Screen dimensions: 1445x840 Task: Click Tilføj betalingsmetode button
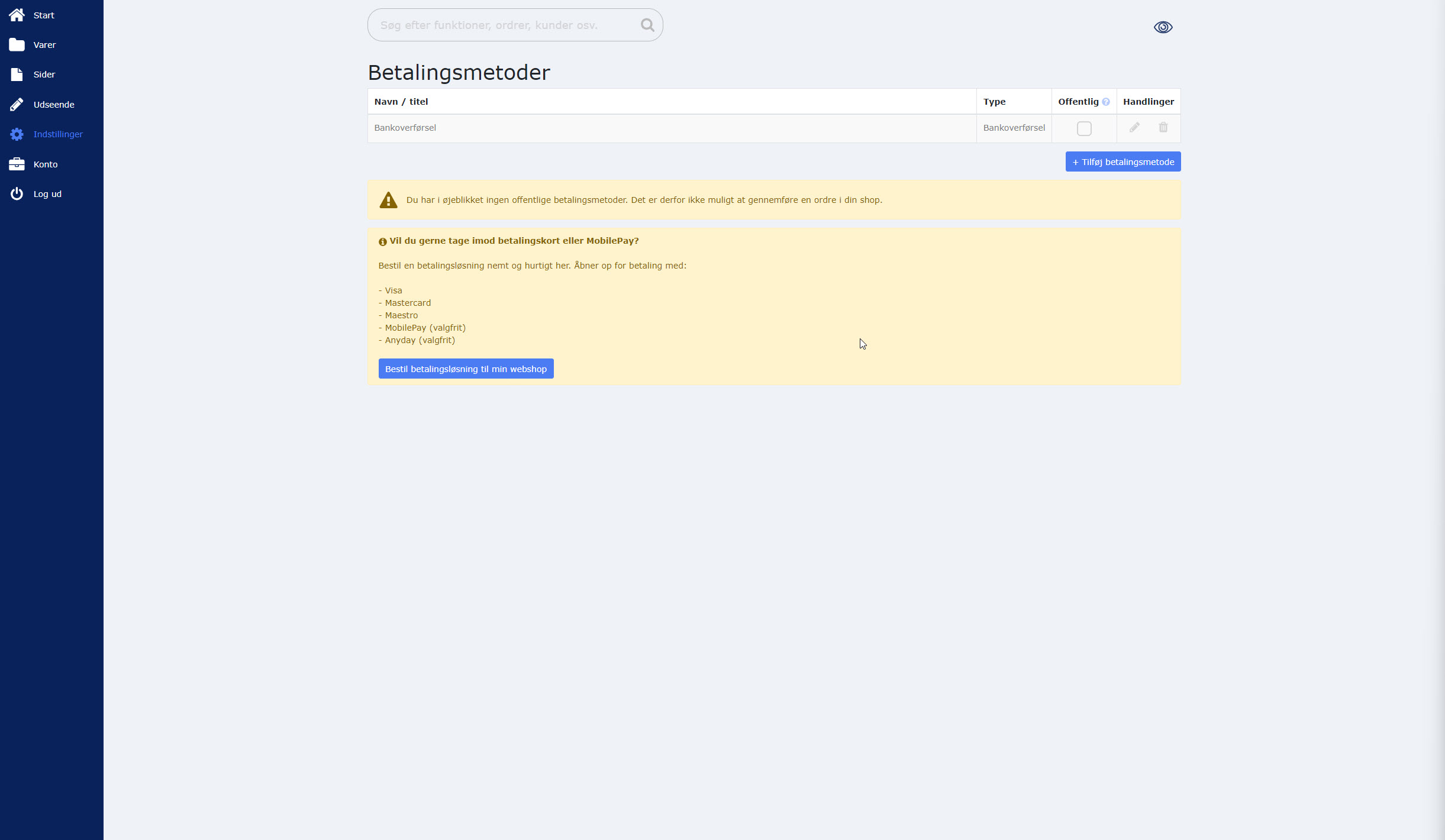point(1123,161)
